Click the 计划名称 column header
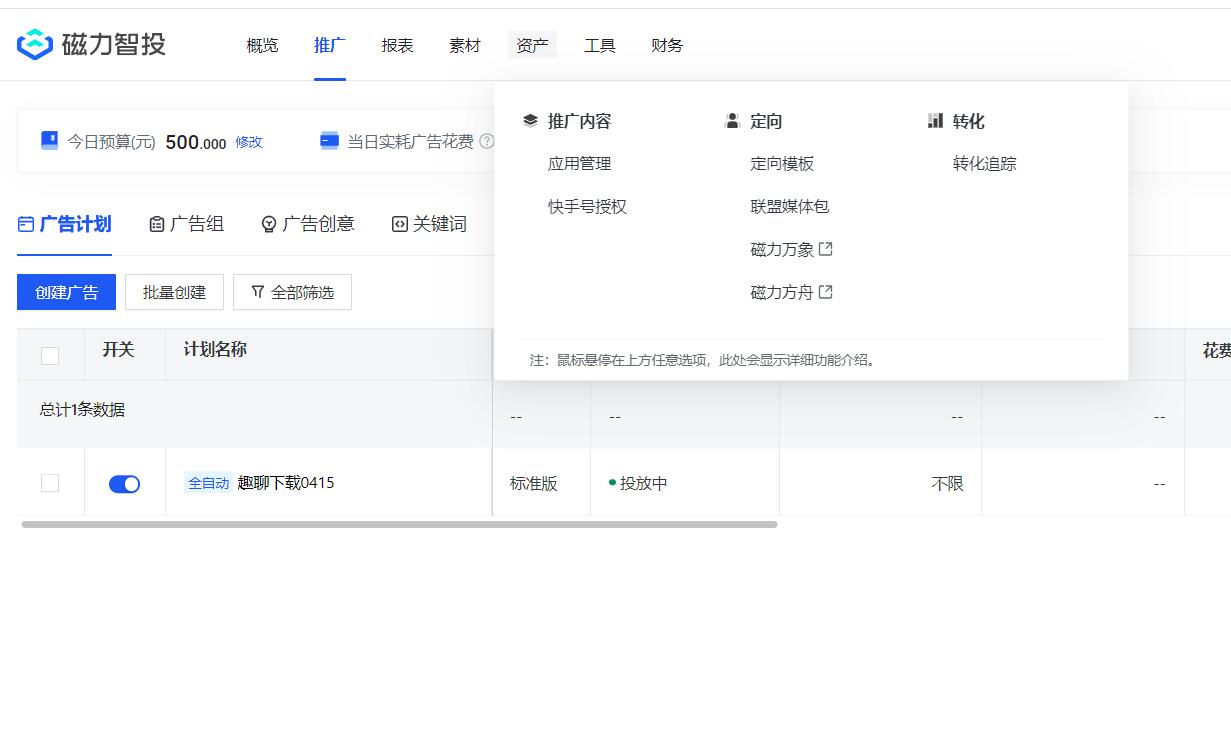 (x=215, y=349)
